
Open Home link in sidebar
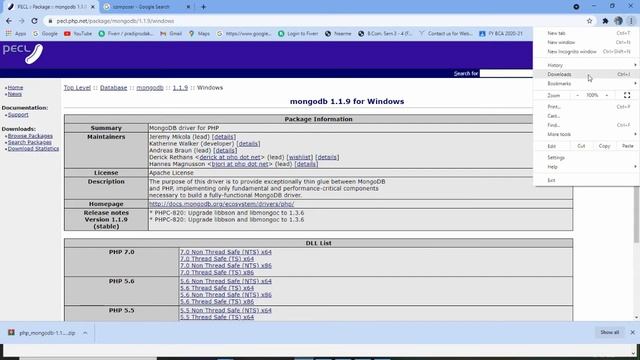coord(16,88)
